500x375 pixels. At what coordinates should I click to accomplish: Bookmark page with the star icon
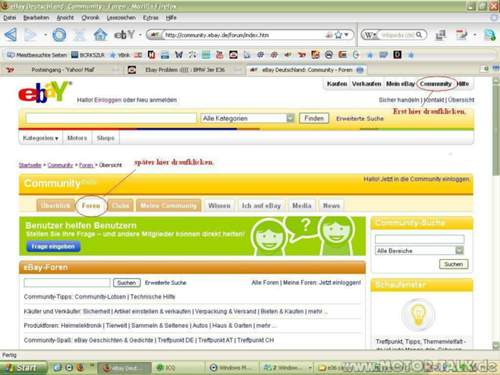[x=338, y=35]
